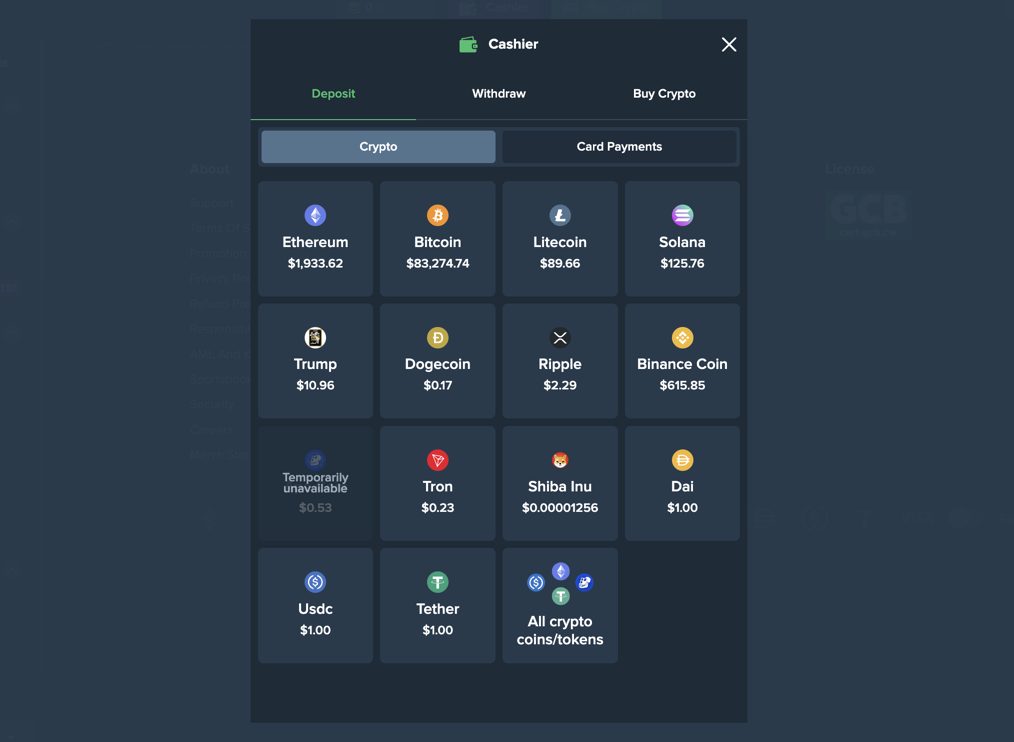Click the Solana price $125.76
The width and height of the screenshot is (1014, 742).
682,263
